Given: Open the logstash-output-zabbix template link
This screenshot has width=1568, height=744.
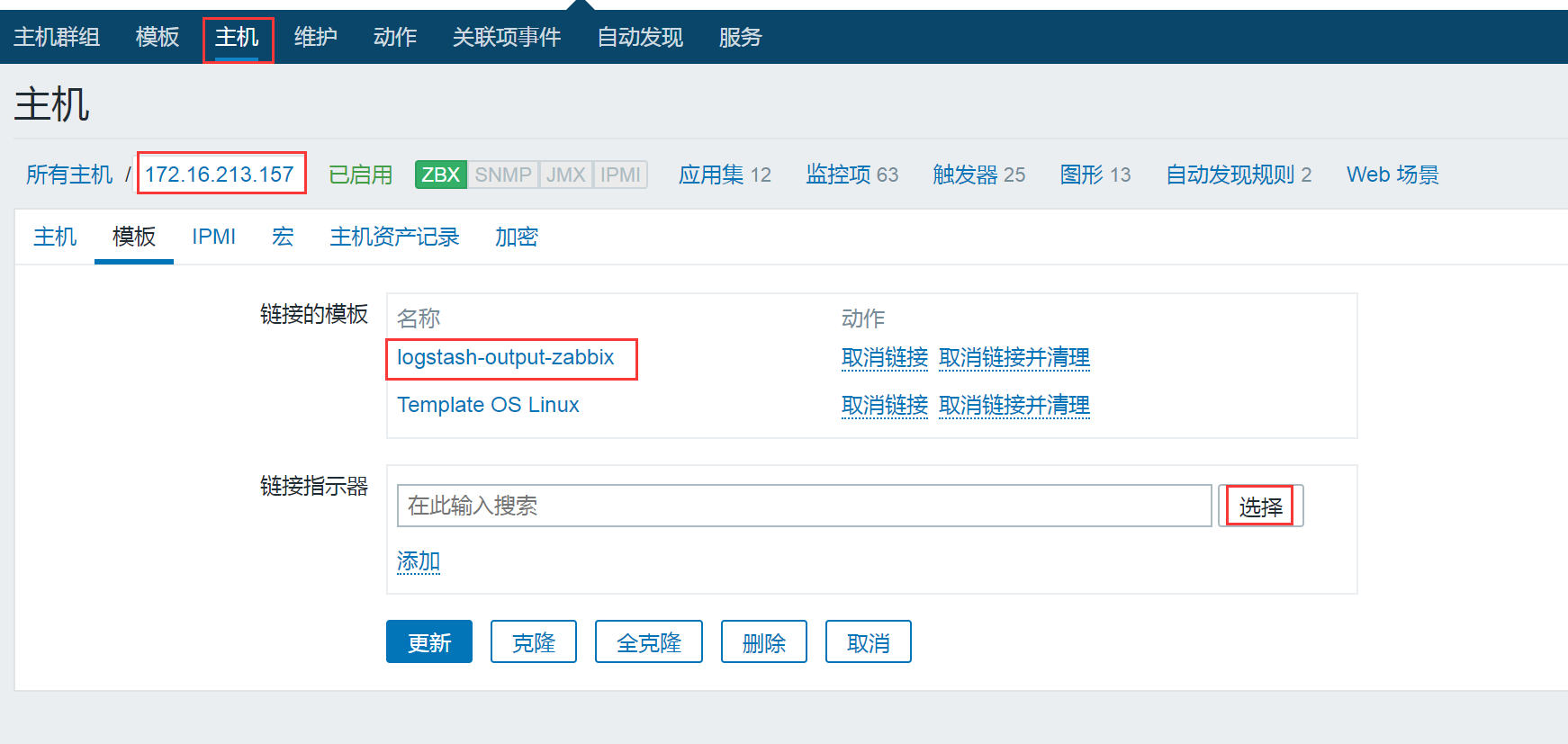Looking at the screenshot, I should coord(506,357).
